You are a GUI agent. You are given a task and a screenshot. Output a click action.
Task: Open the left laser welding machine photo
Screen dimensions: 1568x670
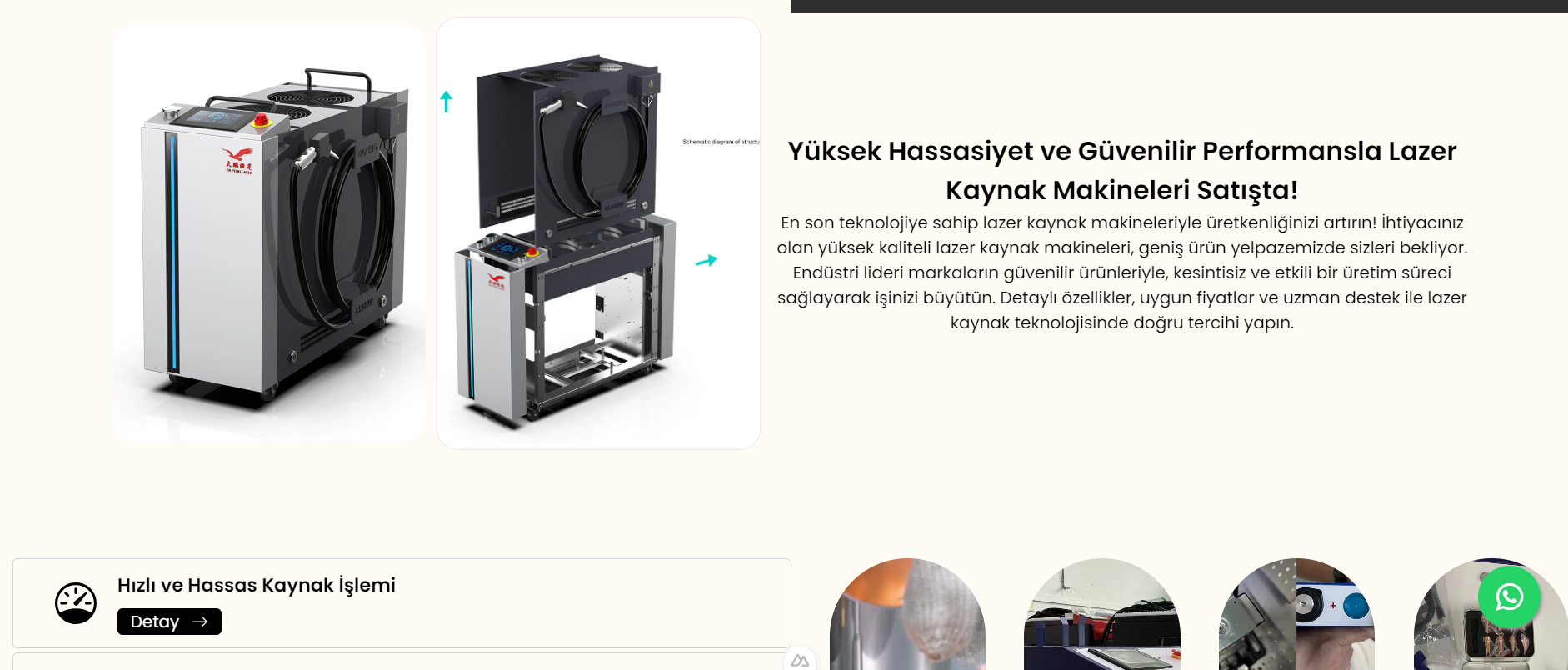(270, 233)
